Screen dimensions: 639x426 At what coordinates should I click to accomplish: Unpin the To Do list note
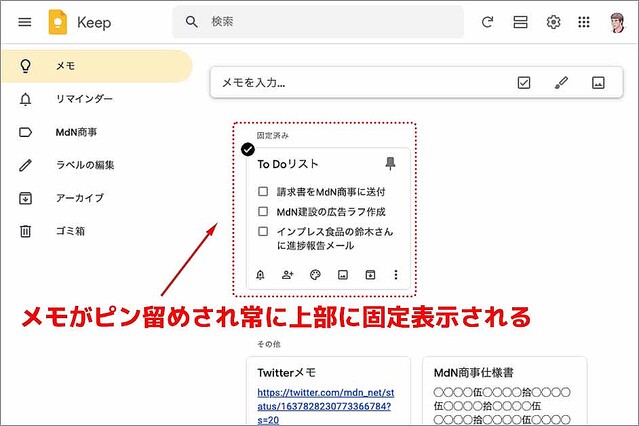pyautogui.click(x=391, y=164)
